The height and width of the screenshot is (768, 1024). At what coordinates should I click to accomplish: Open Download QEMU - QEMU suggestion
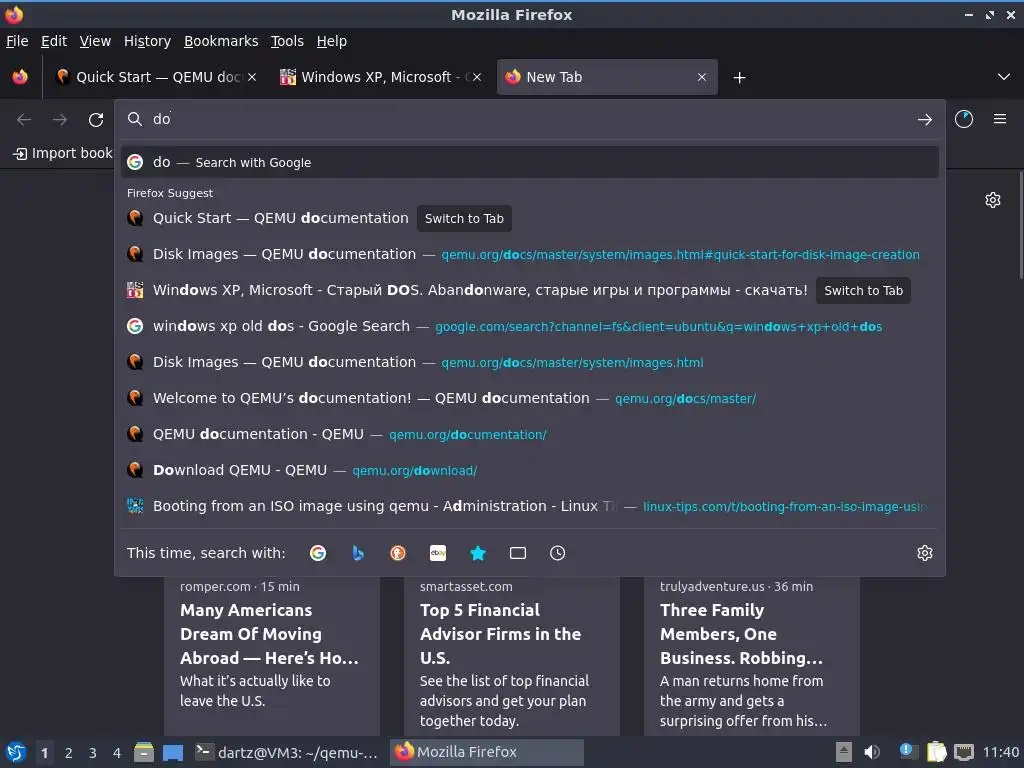point(530,470)
